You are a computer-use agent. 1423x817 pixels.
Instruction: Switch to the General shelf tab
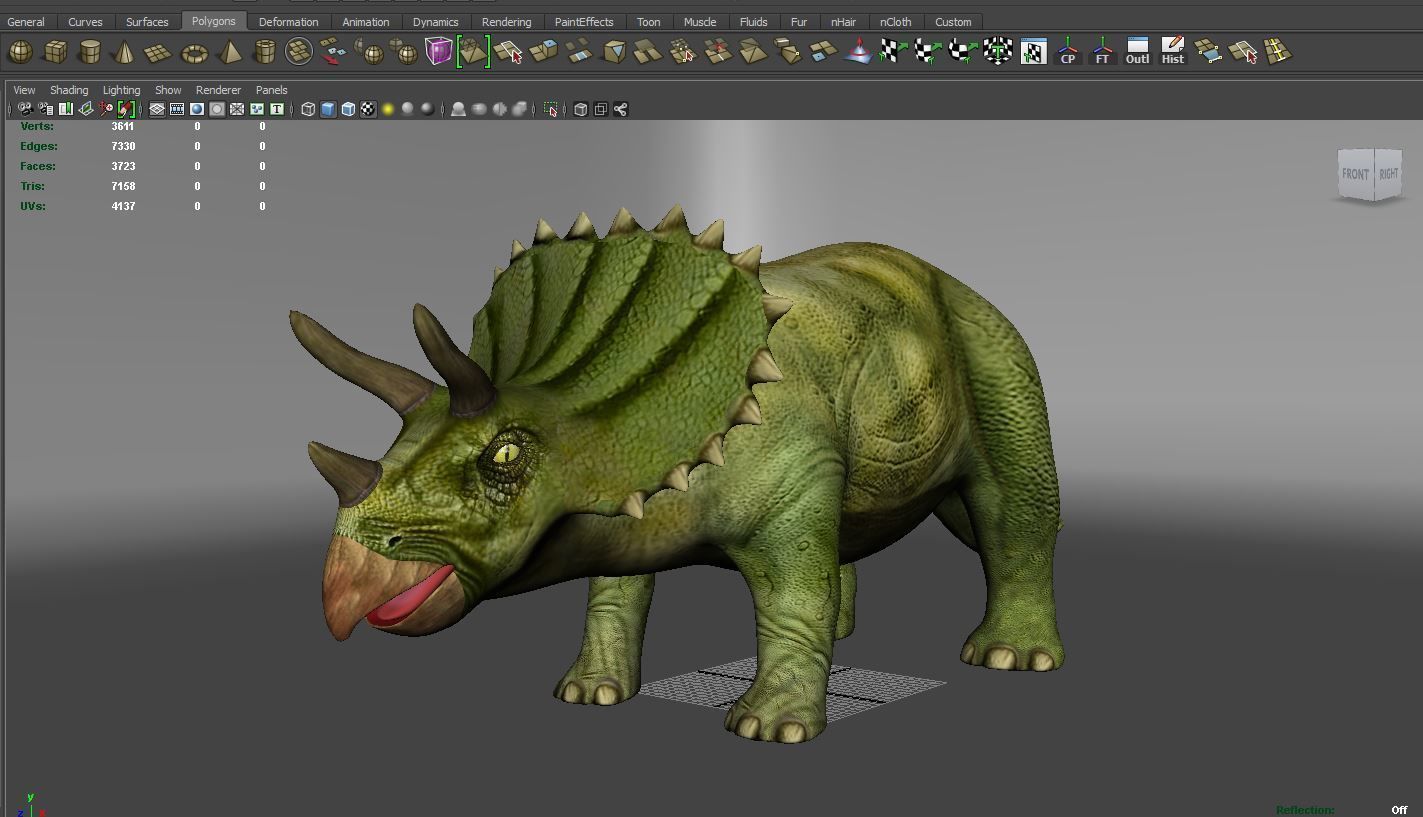tap(26, 21)
